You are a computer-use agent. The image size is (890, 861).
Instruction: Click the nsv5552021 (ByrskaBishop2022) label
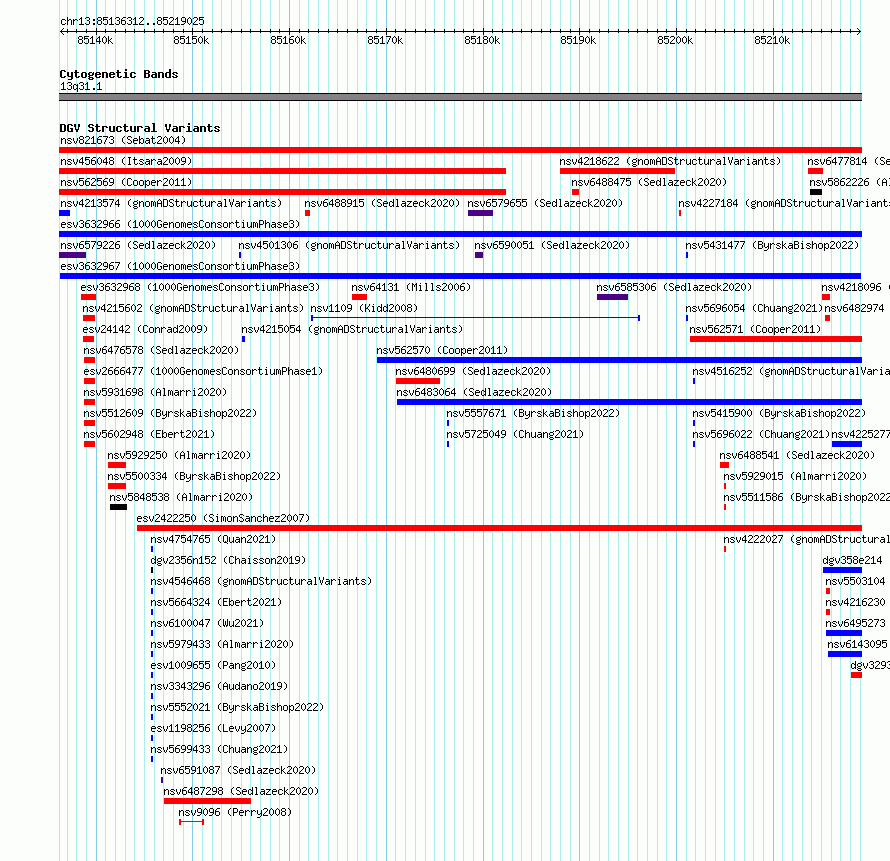pyautogui.click(x=237, y=707)
